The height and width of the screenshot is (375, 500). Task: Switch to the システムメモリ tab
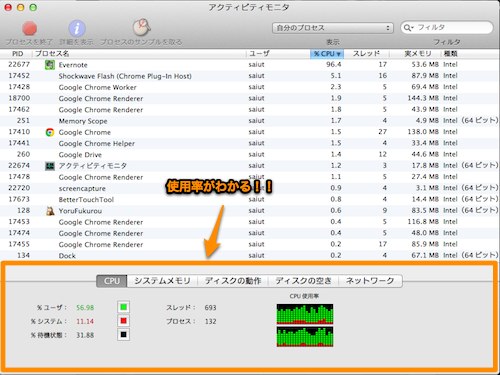point(162,281)
